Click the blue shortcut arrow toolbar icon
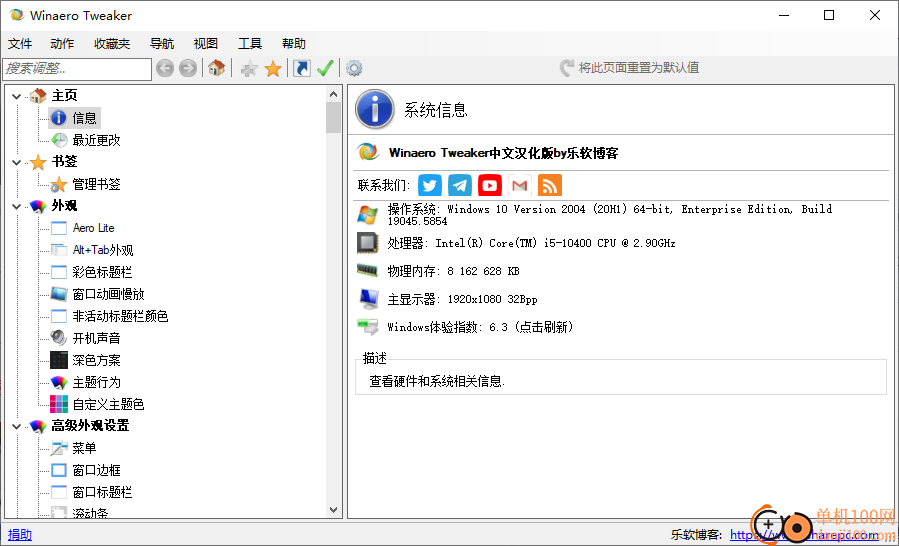 (302, 69)
